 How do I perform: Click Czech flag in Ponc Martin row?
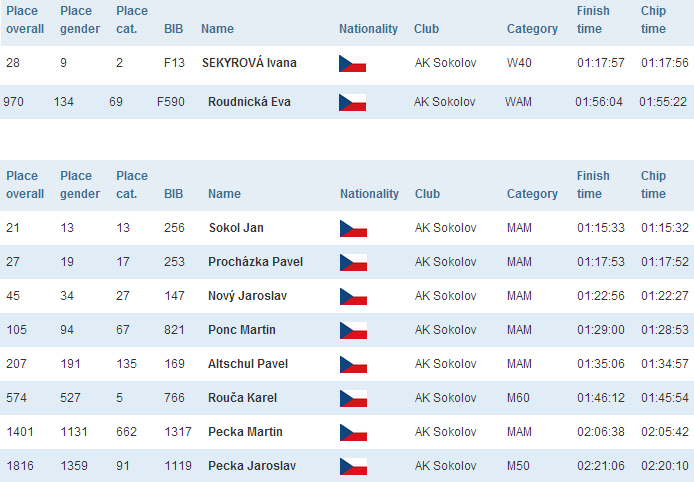(353, 331)
